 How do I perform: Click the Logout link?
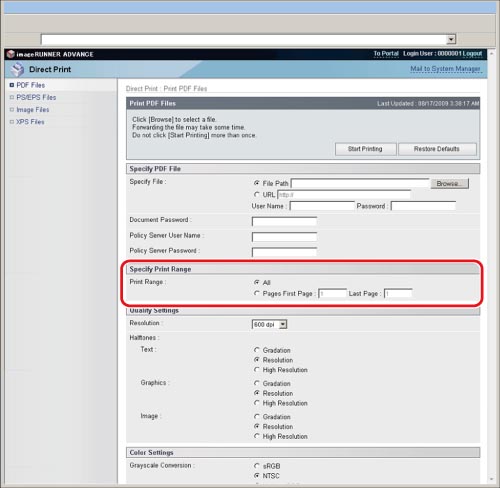pos(472,54)
